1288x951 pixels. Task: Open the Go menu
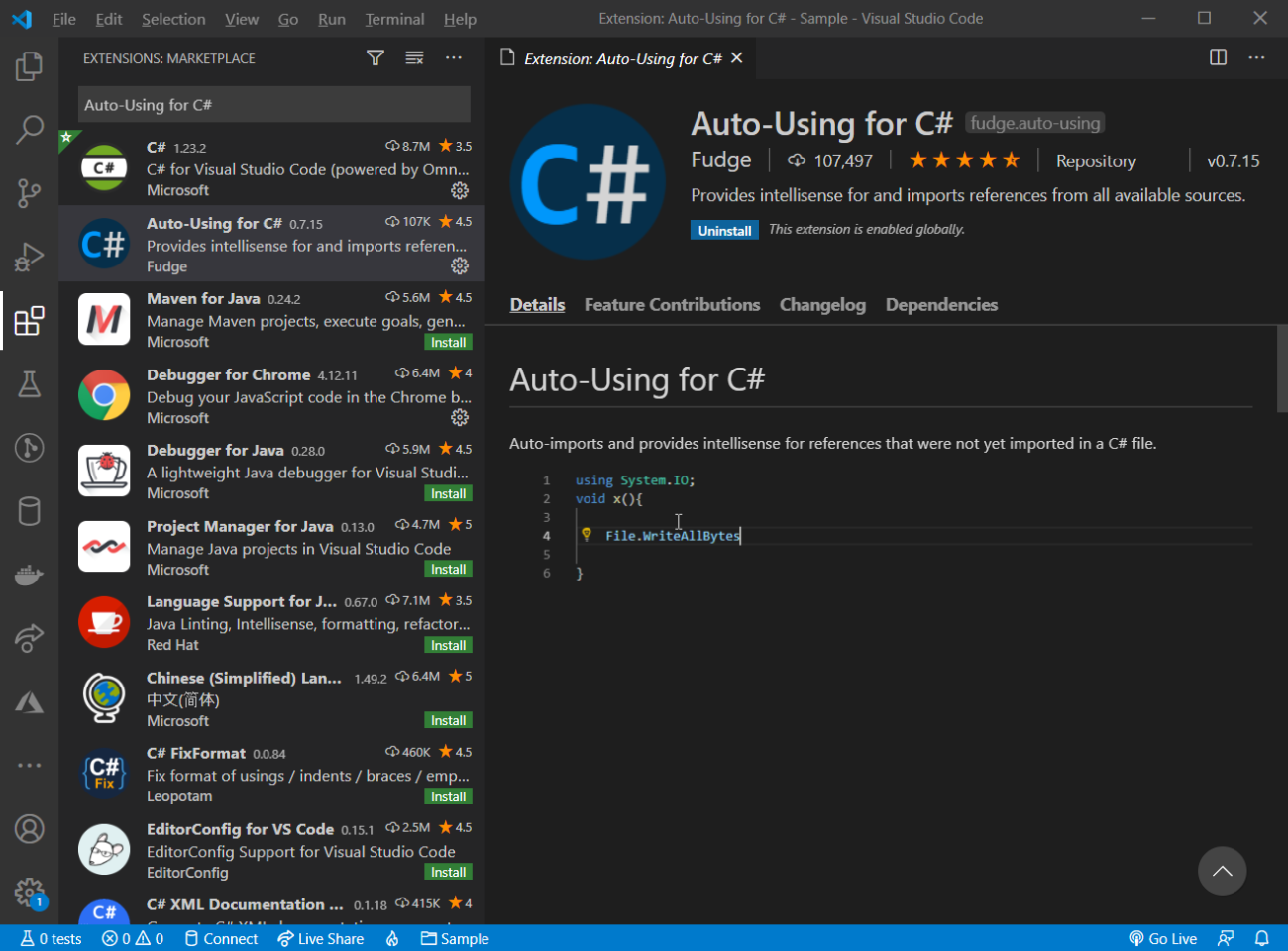coord(288,19)
